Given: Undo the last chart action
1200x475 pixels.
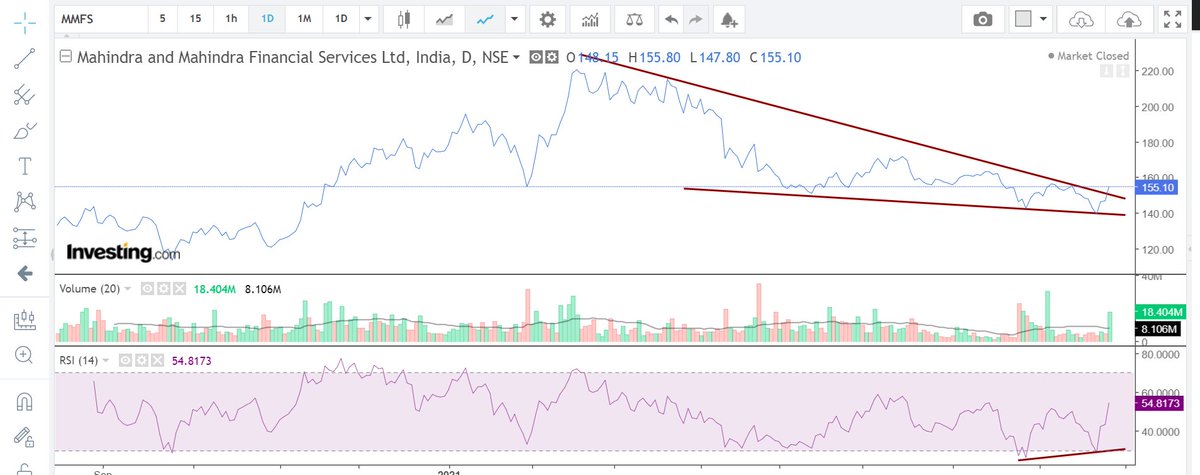Looking at the screenshot, I should [x=672, y=19].
